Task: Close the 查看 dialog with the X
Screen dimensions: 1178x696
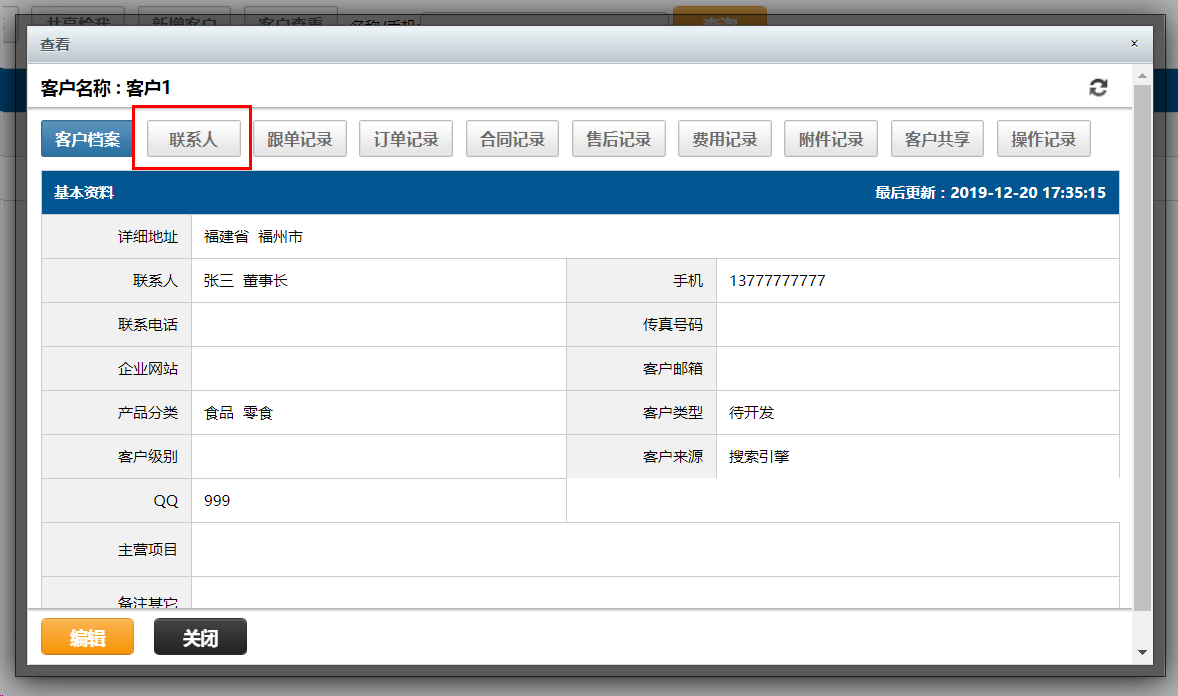Action: (x=1134, y=44)
